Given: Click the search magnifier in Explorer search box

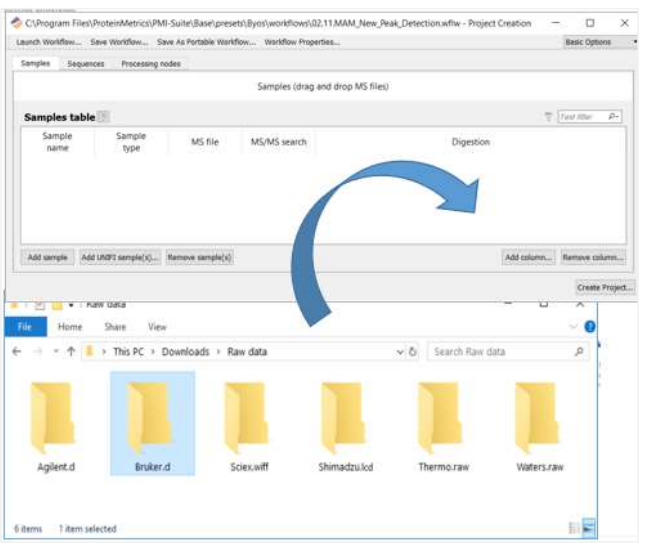Looking at the screenshot, I should click(579, 352).
